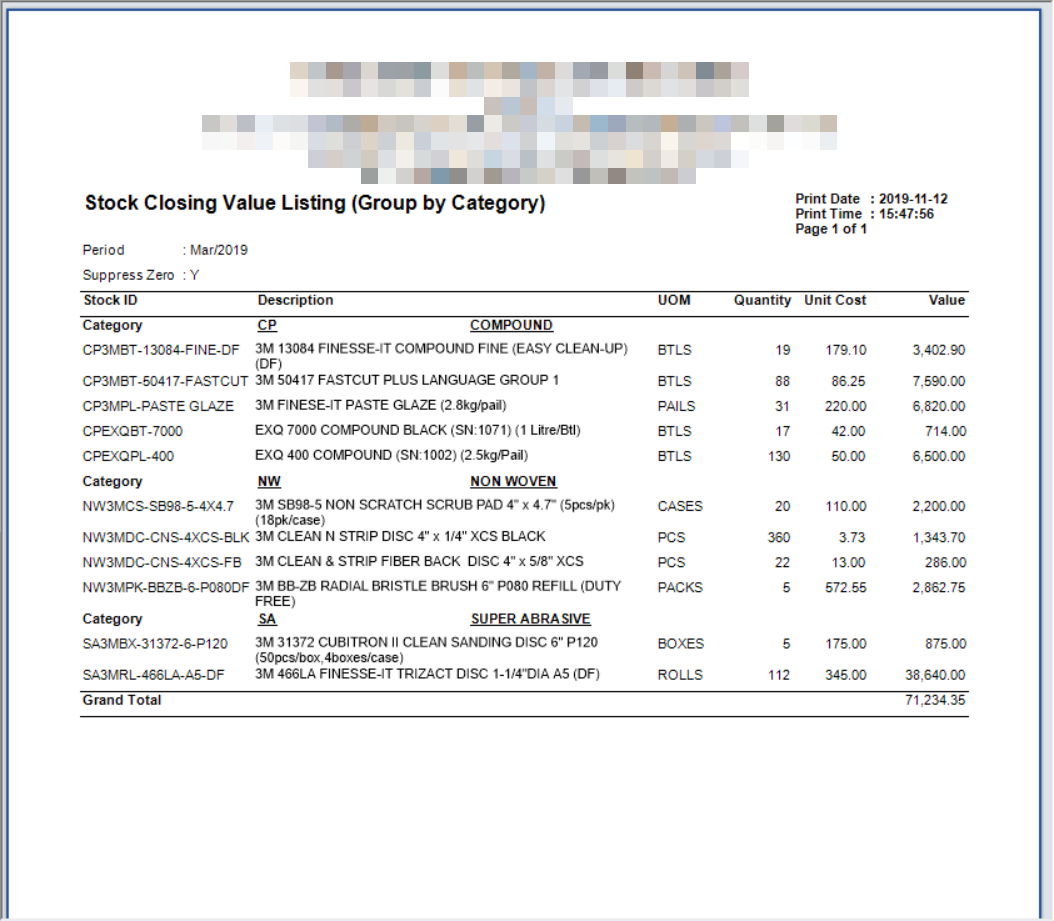This screenshot has width=1054, height=921.
Task: Select the Print Time value 15:47:56
Action: 906,214
